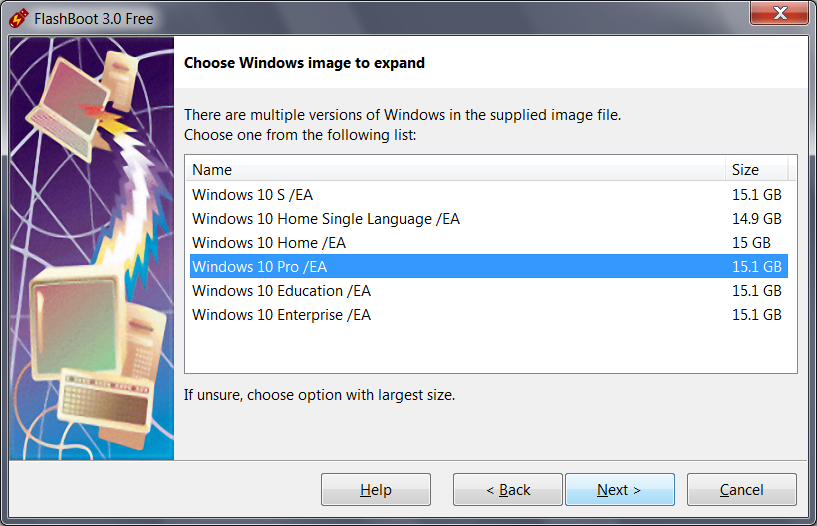Select Windows 10 S /EA entry
Screen dimensions: 817x526
point(252,195)
